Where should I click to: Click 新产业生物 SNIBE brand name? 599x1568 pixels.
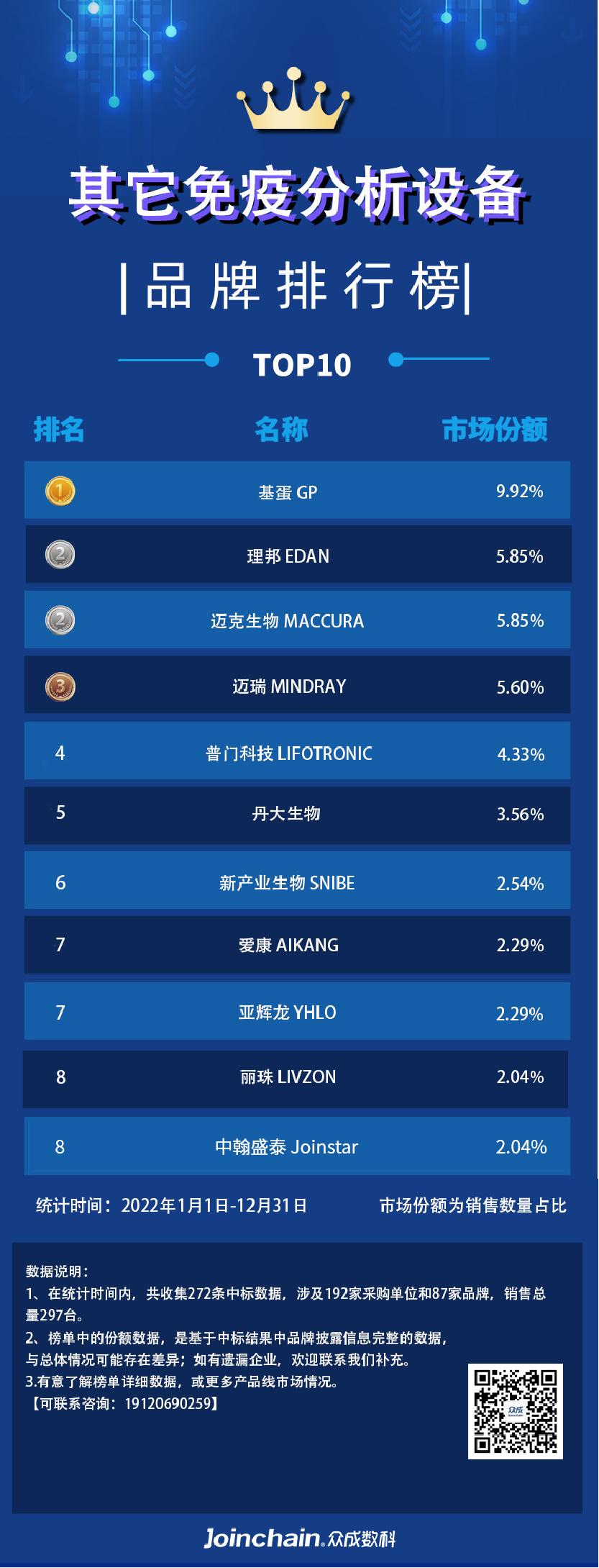(x=287, y=883)
